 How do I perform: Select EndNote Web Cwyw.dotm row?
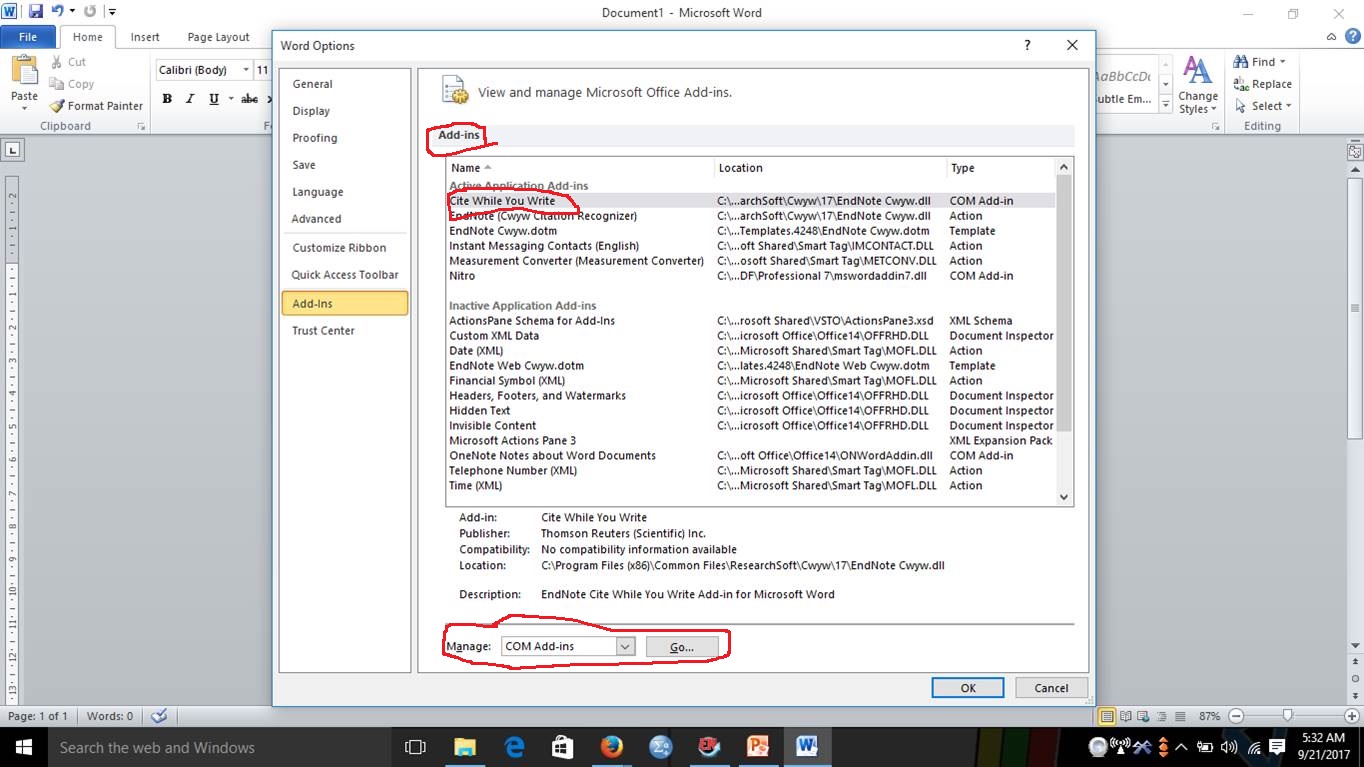coord(751,366)
